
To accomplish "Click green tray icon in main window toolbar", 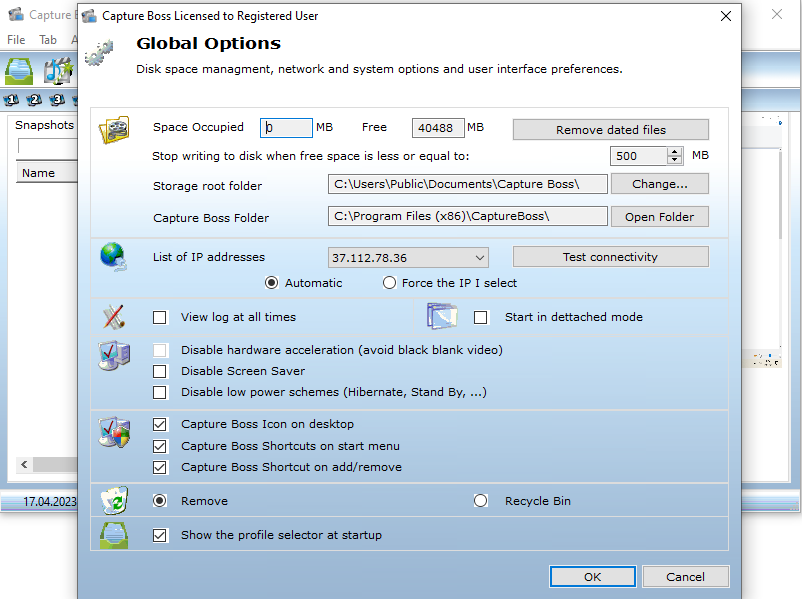I will coord(19,71).
